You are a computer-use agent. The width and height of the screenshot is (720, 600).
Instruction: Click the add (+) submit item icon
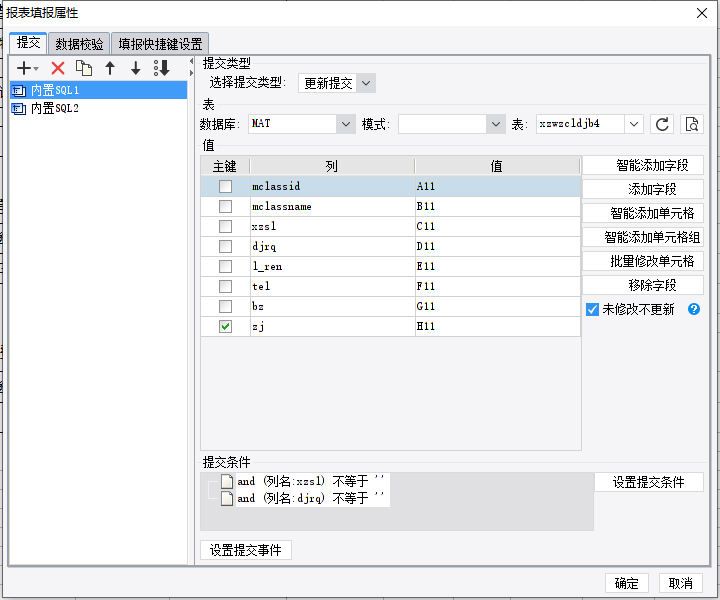click(23, 68)
